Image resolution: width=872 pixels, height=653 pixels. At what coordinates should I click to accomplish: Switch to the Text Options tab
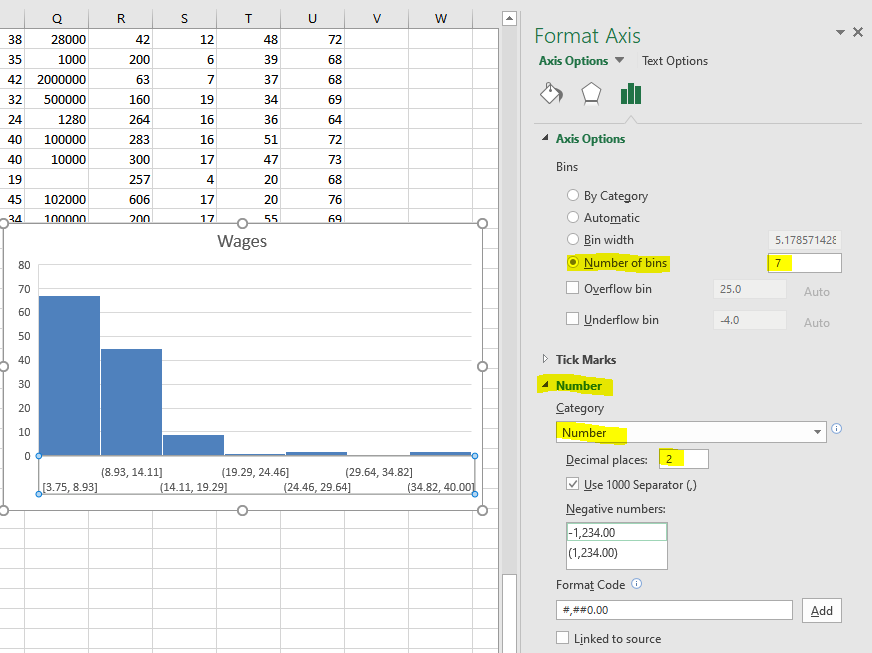click(x=674, y=61)
